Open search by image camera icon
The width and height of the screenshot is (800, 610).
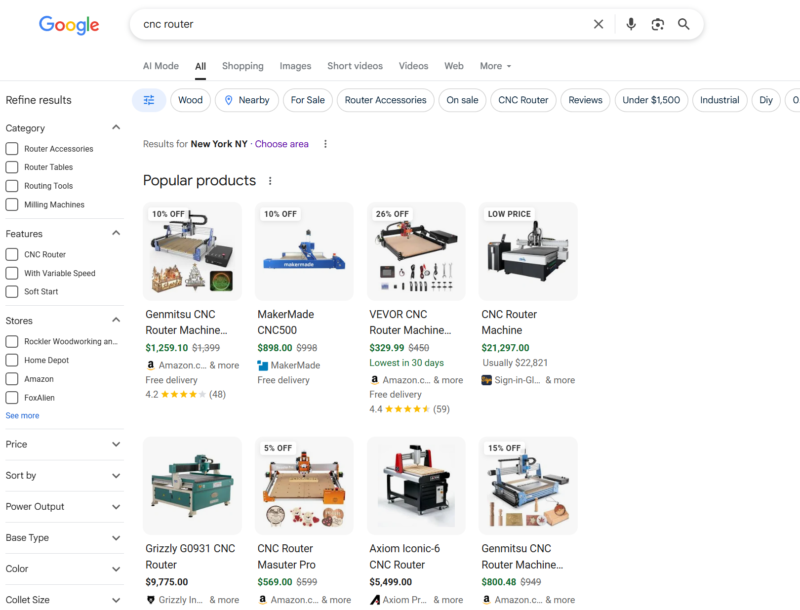(x=657, y=24)
